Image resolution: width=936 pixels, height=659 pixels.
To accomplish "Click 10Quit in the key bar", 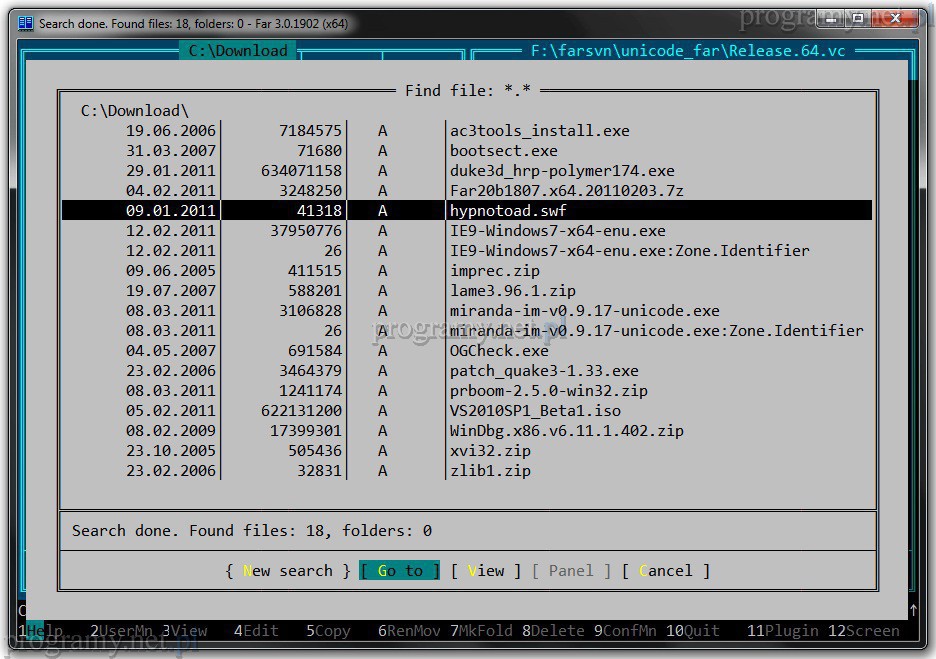I will pyautogui.click(x=692, y=631).
